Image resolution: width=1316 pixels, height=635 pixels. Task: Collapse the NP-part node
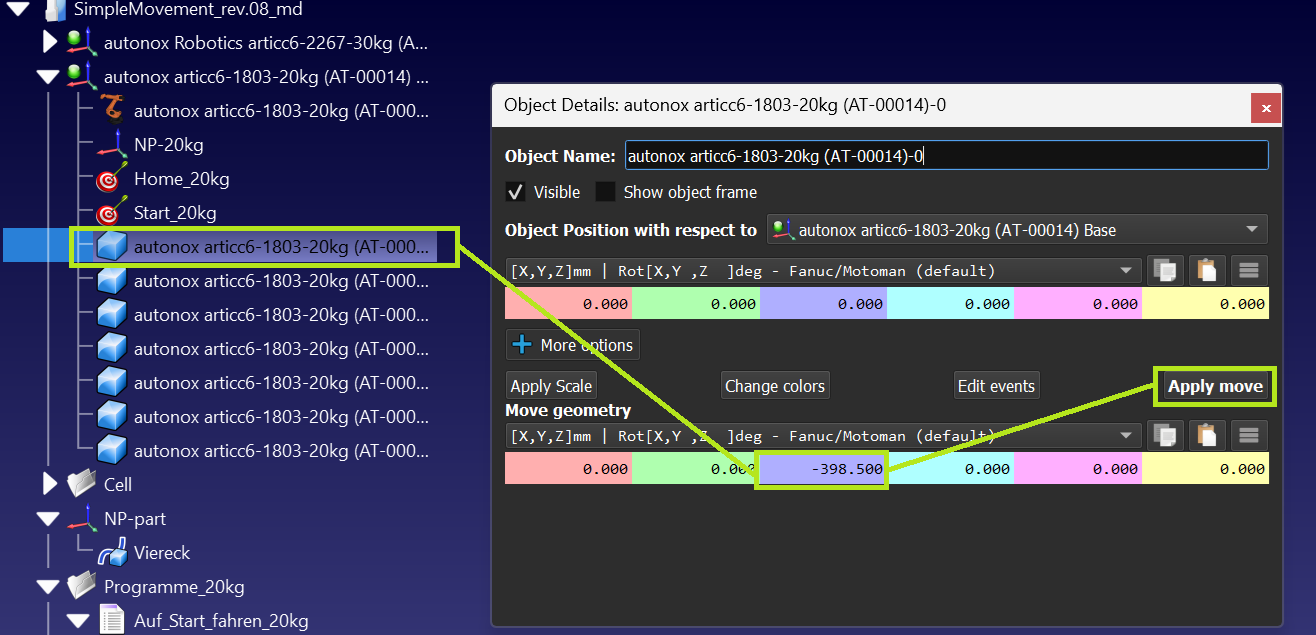pos(48,519)
